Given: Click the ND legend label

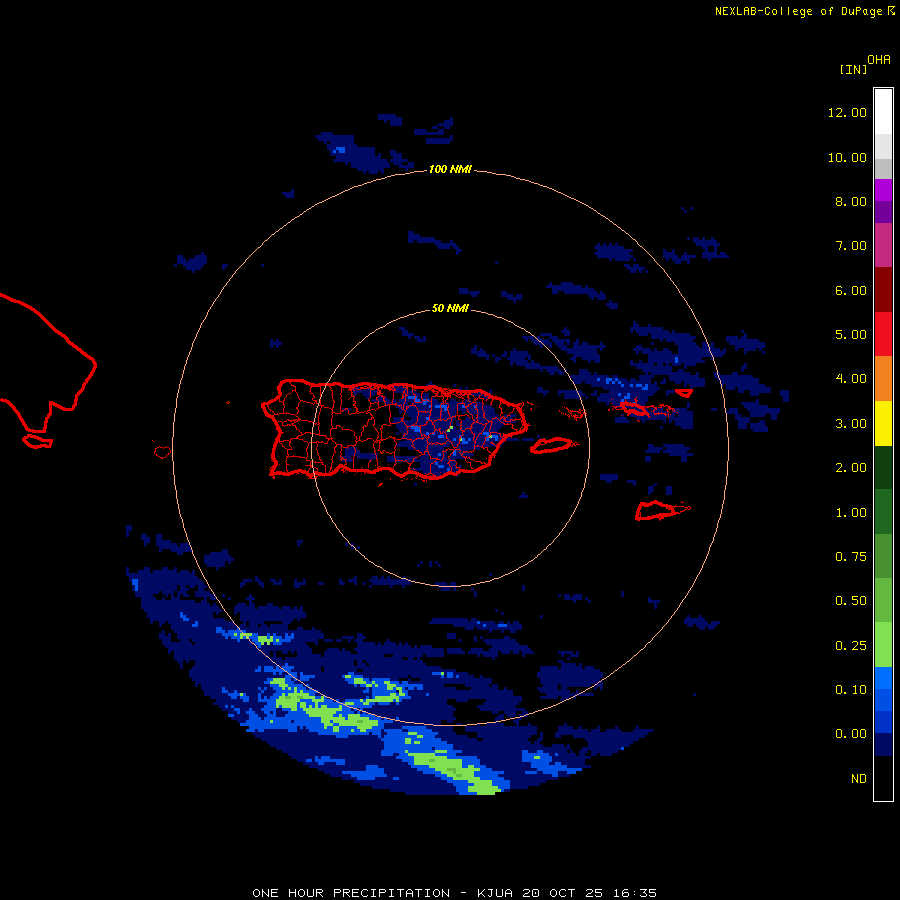Looking at the screenshot, I should [x=859, y=779].
